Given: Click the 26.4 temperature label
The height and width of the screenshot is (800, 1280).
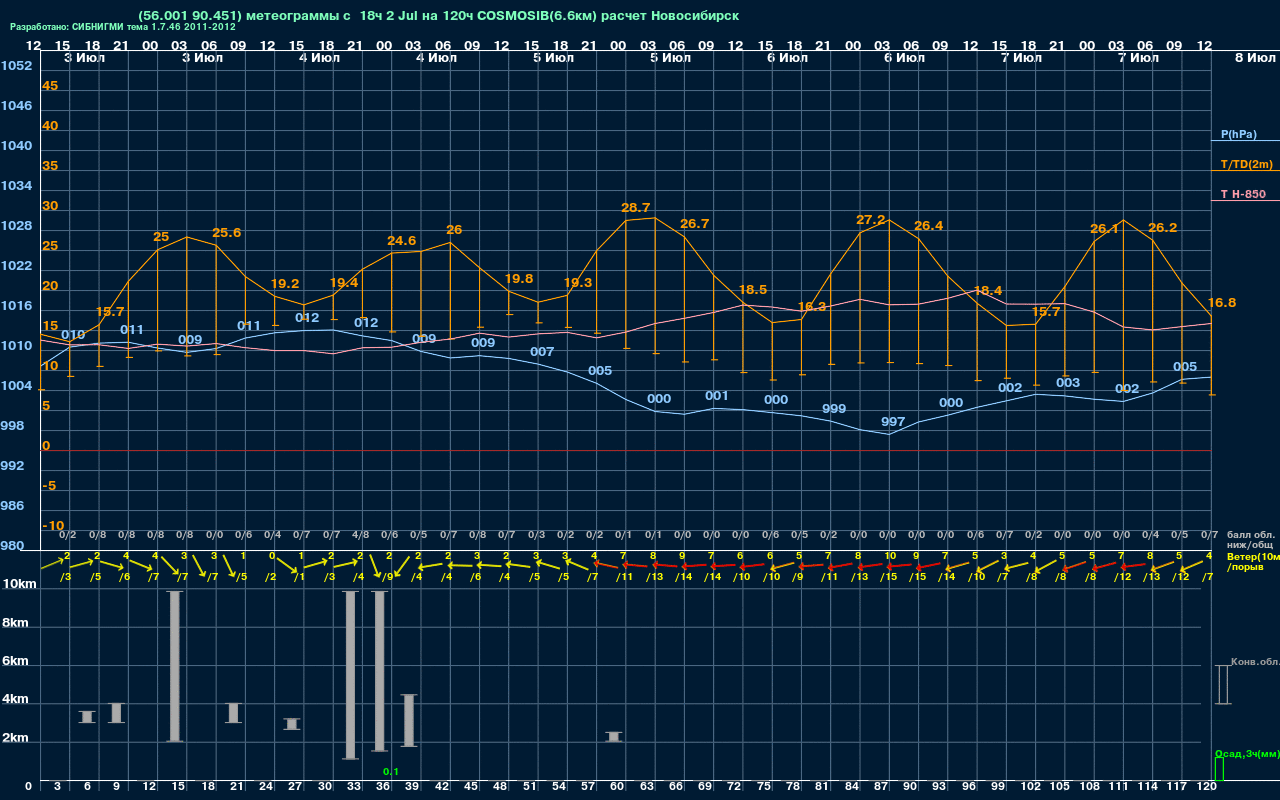Looking at the screenshot, I should (928, 226).
